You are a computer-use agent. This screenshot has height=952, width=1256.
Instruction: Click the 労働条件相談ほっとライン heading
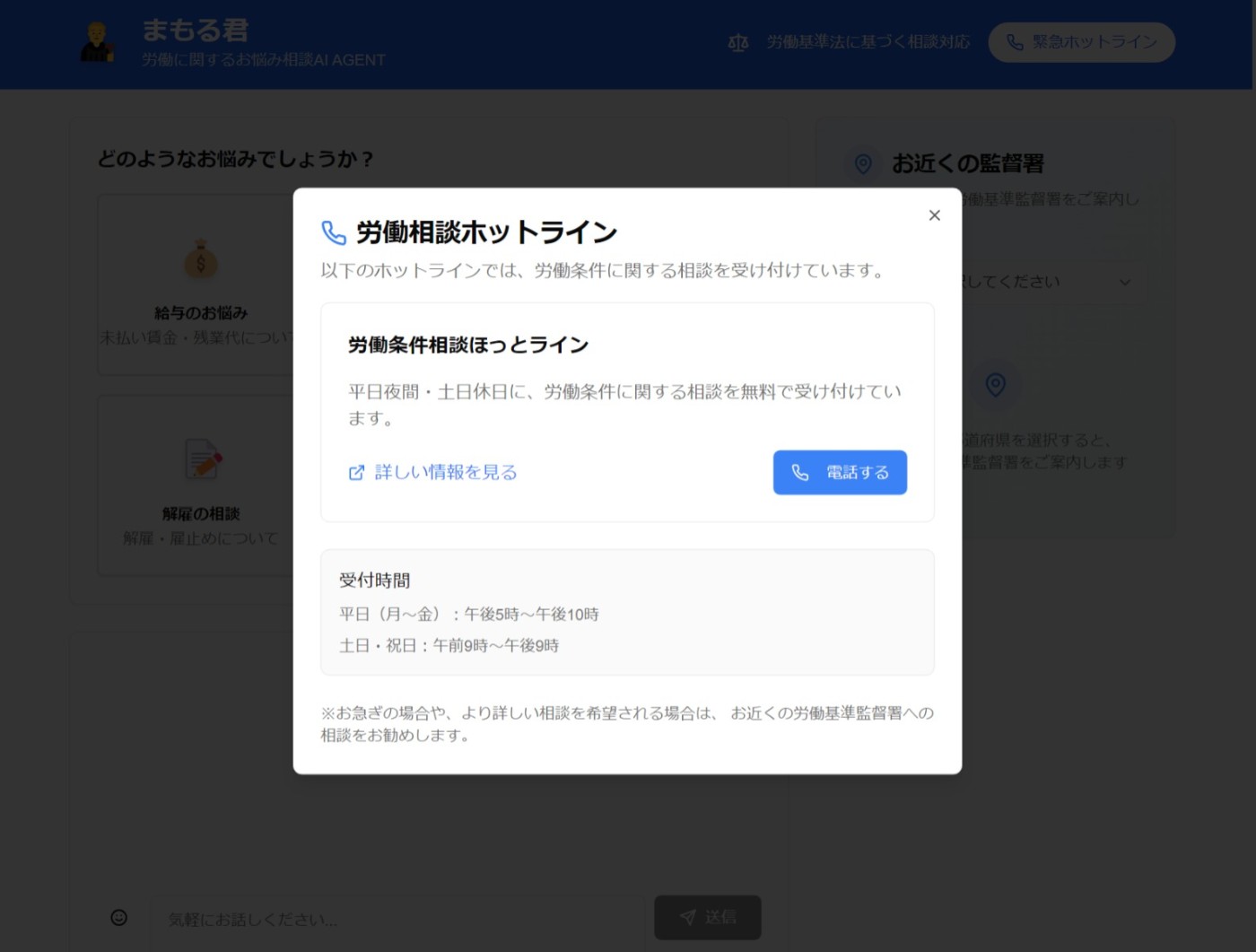coord(468,345)
